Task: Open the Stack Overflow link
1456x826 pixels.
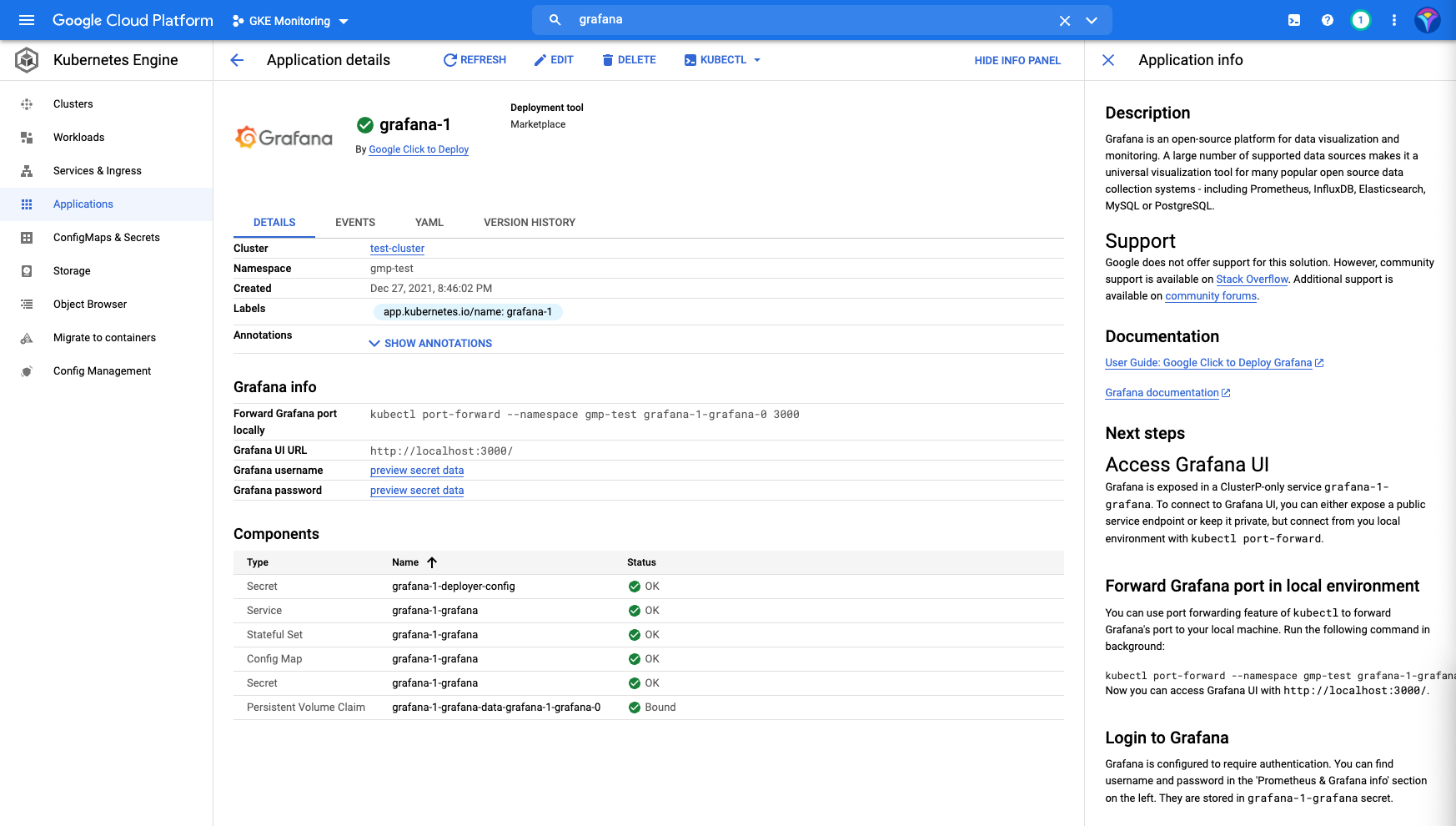Action: 1252,280
